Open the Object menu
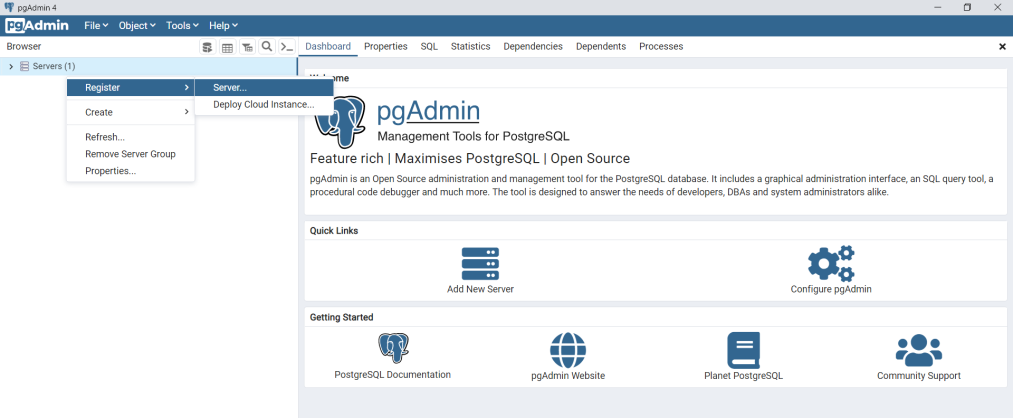The width and height of the screenshot is (1013, 418). [x=137, y=26]
